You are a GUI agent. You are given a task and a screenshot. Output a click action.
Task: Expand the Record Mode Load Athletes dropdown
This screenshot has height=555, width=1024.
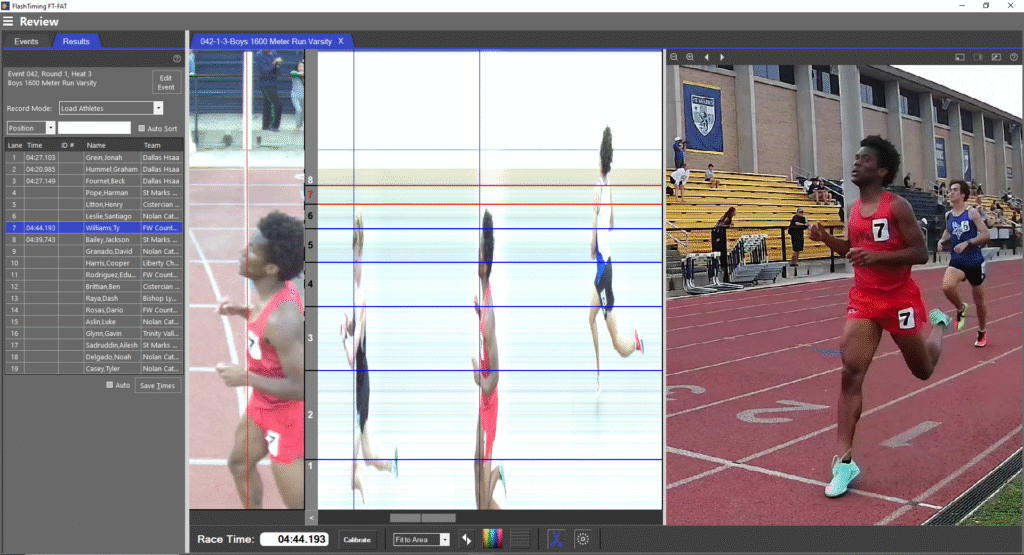pos(157,108)
